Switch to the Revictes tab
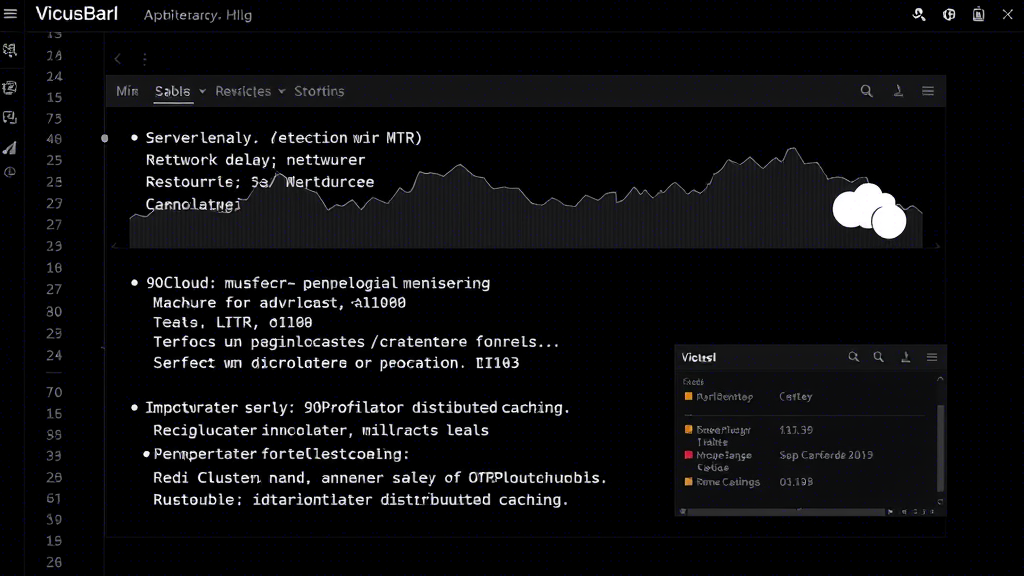Screen dimensions: 1024x576 [243, 91]
